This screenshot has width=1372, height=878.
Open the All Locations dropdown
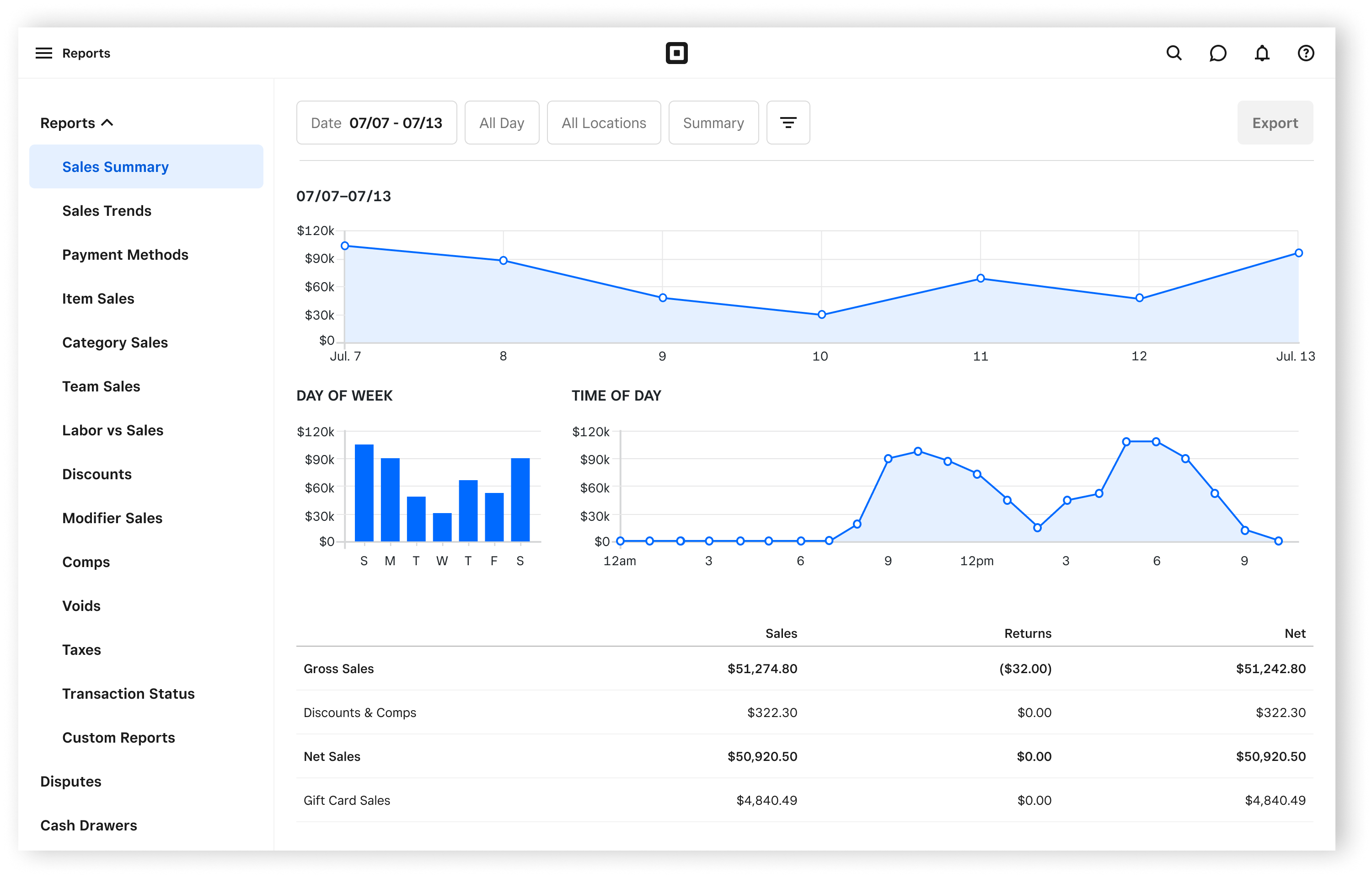click(604, 123)
